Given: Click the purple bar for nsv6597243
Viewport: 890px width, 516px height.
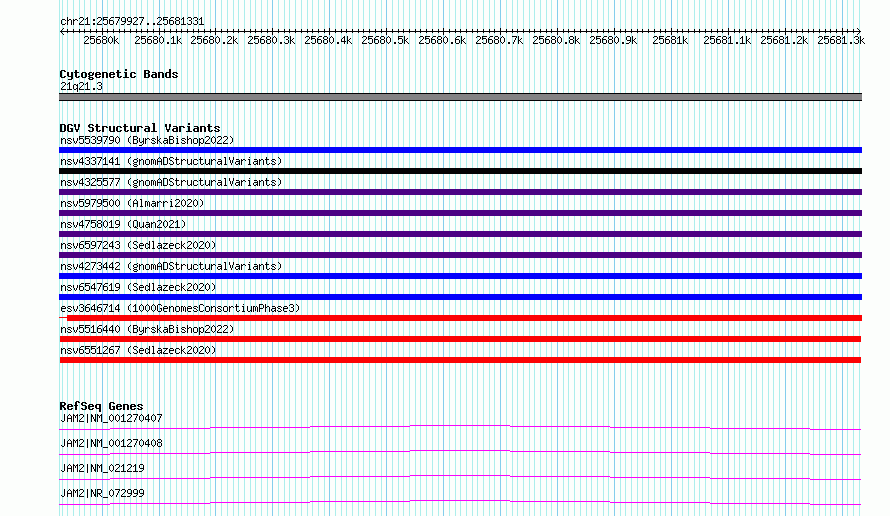Looking at the screenshot, I should [x=460, y=255].
